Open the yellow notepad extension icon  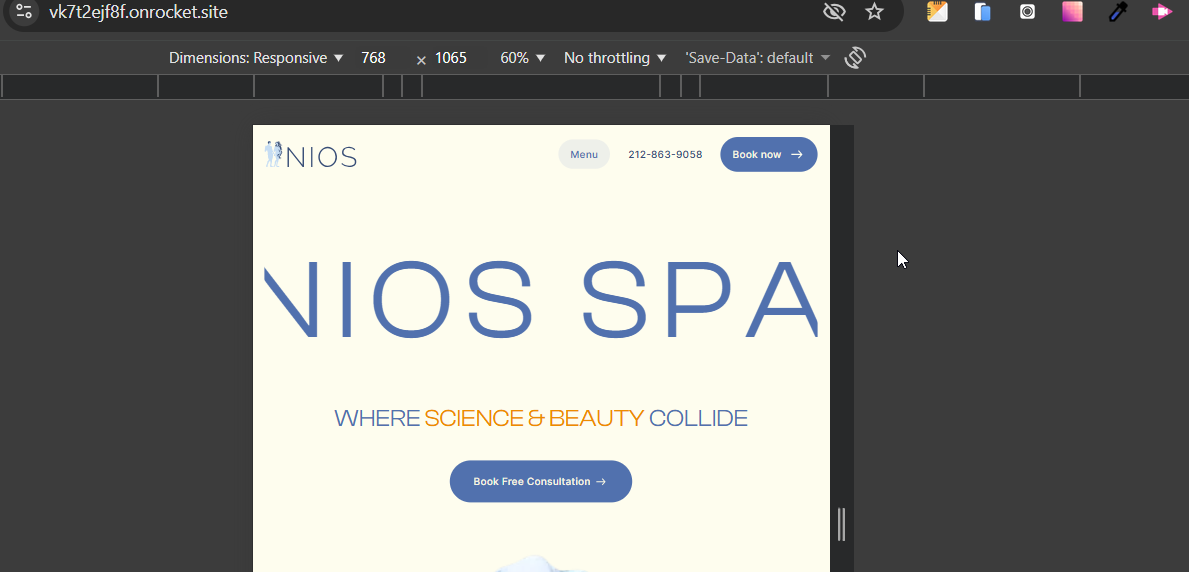click(x=937, y=12)
